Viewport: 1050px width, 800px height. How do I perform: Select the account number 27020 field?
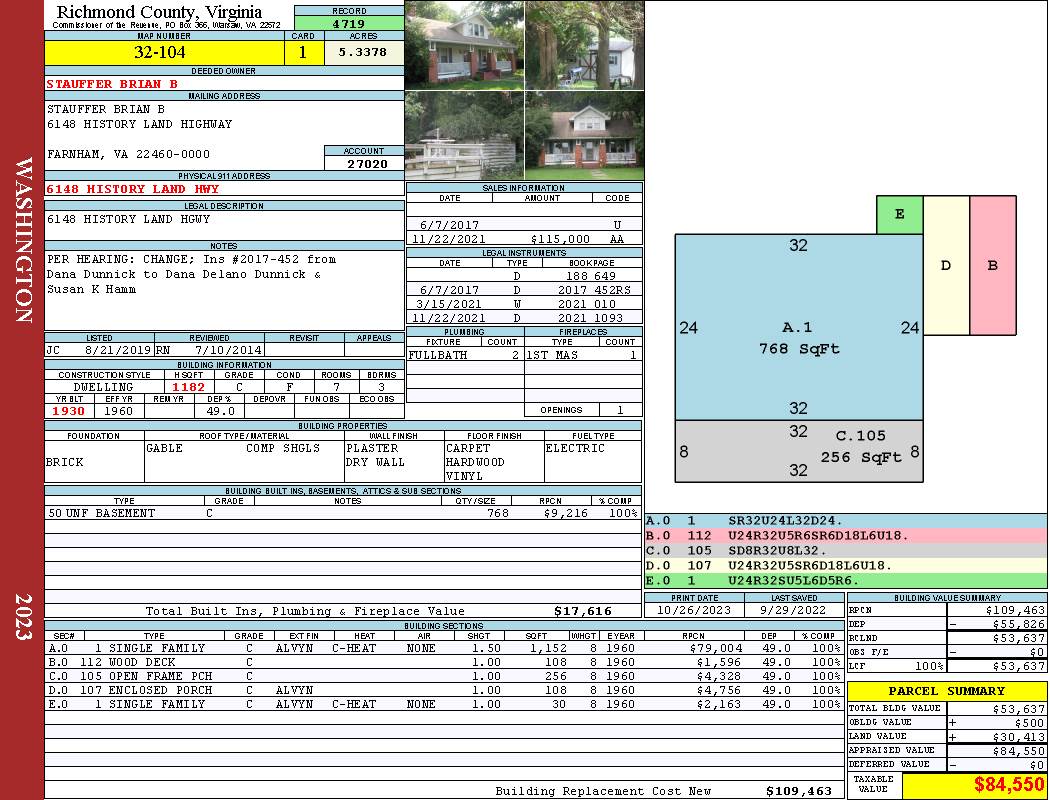coord(364,163)
